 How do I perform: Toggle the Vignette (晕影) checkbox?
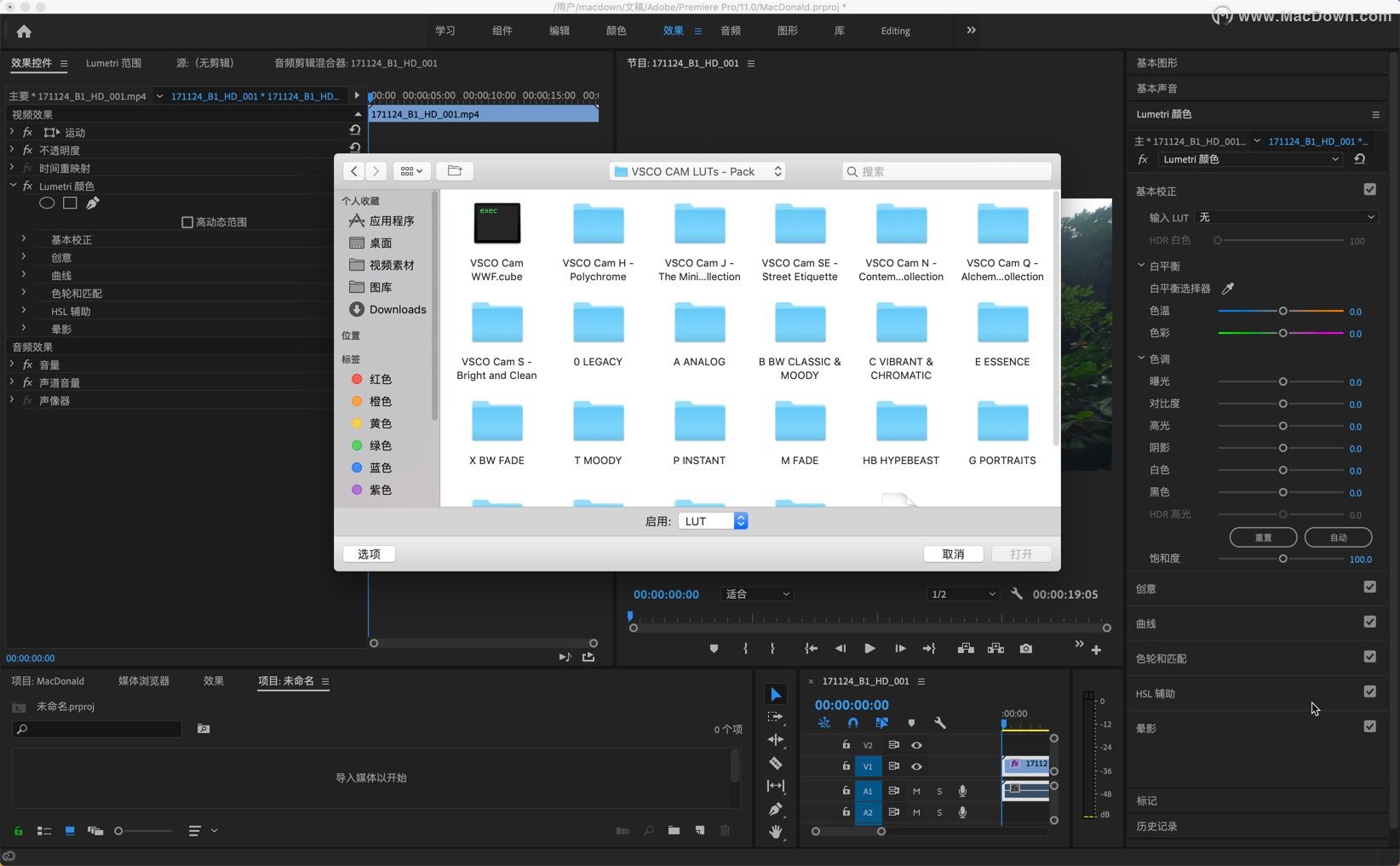tap(1369, 726)
